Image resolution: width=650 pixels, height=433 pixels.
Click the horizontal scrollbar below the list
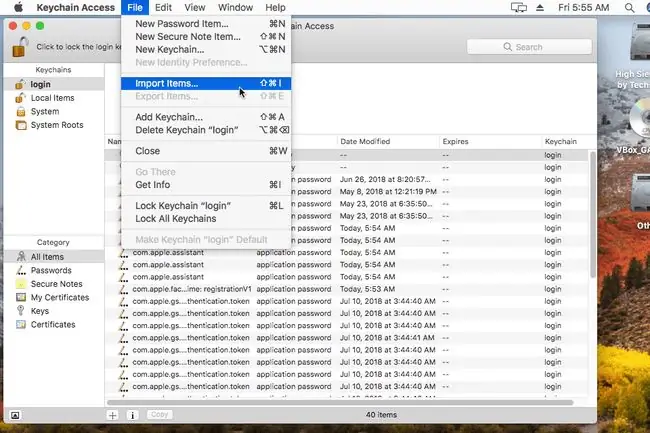(340, 402)
